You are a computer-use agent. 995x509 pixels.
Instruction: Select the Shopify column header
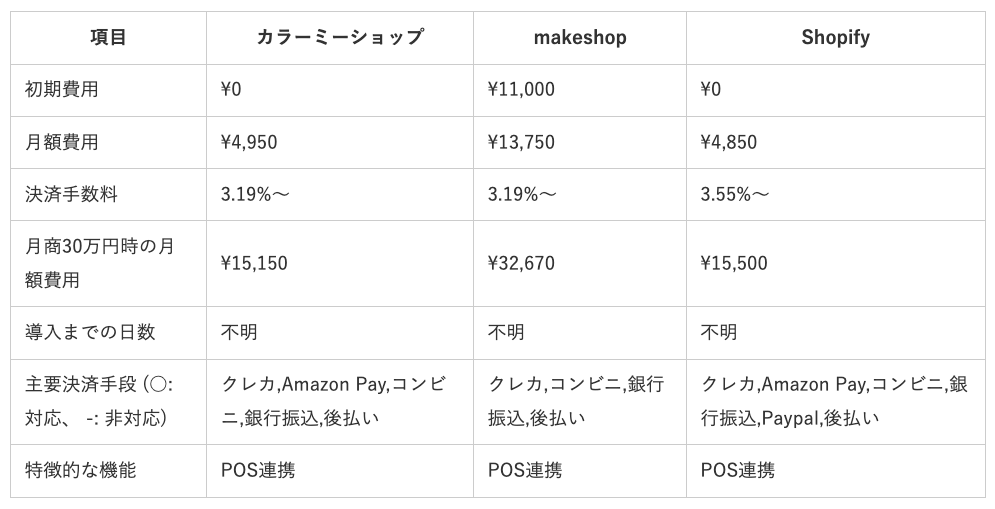tap(835, 38)
